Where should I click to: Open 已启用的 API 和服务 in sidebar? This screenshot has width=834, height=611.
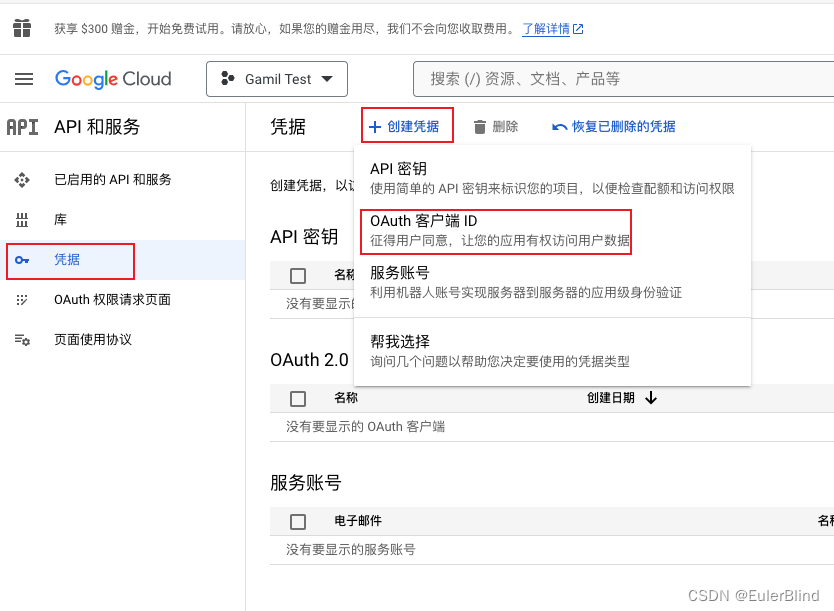[x=122, y=180]
